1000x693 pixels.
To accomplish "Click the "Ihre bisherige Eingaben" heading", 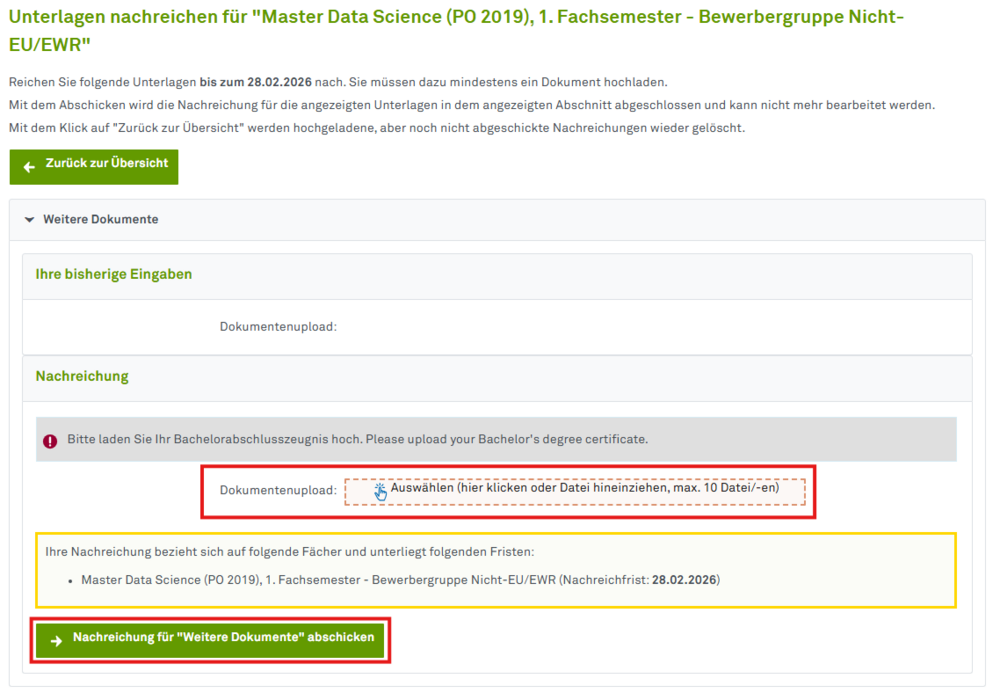I will pos(114,274).
